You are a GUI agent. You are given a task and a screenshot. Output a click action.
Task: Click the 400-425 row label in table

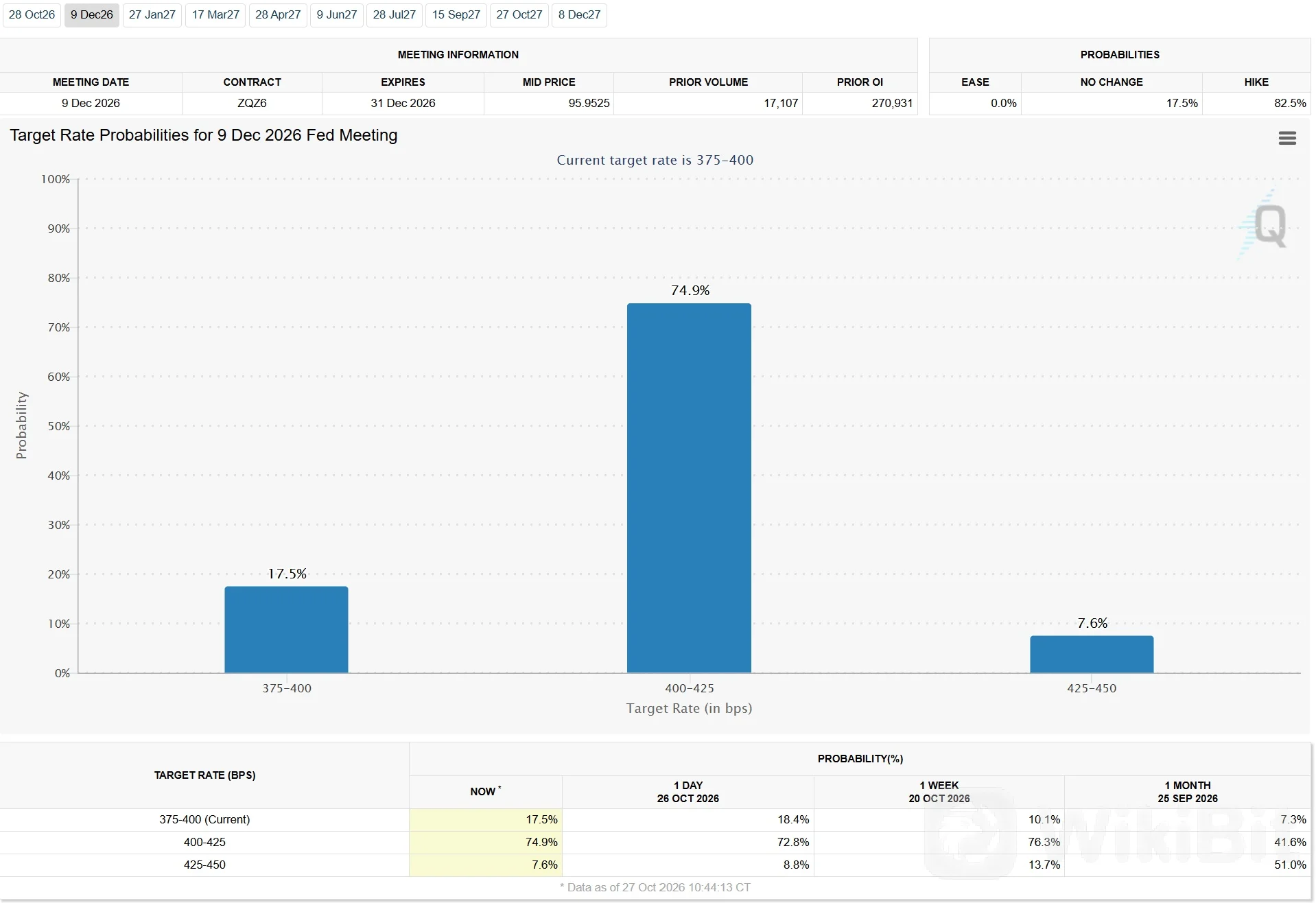pyautogui.click(x=204, y=842)
